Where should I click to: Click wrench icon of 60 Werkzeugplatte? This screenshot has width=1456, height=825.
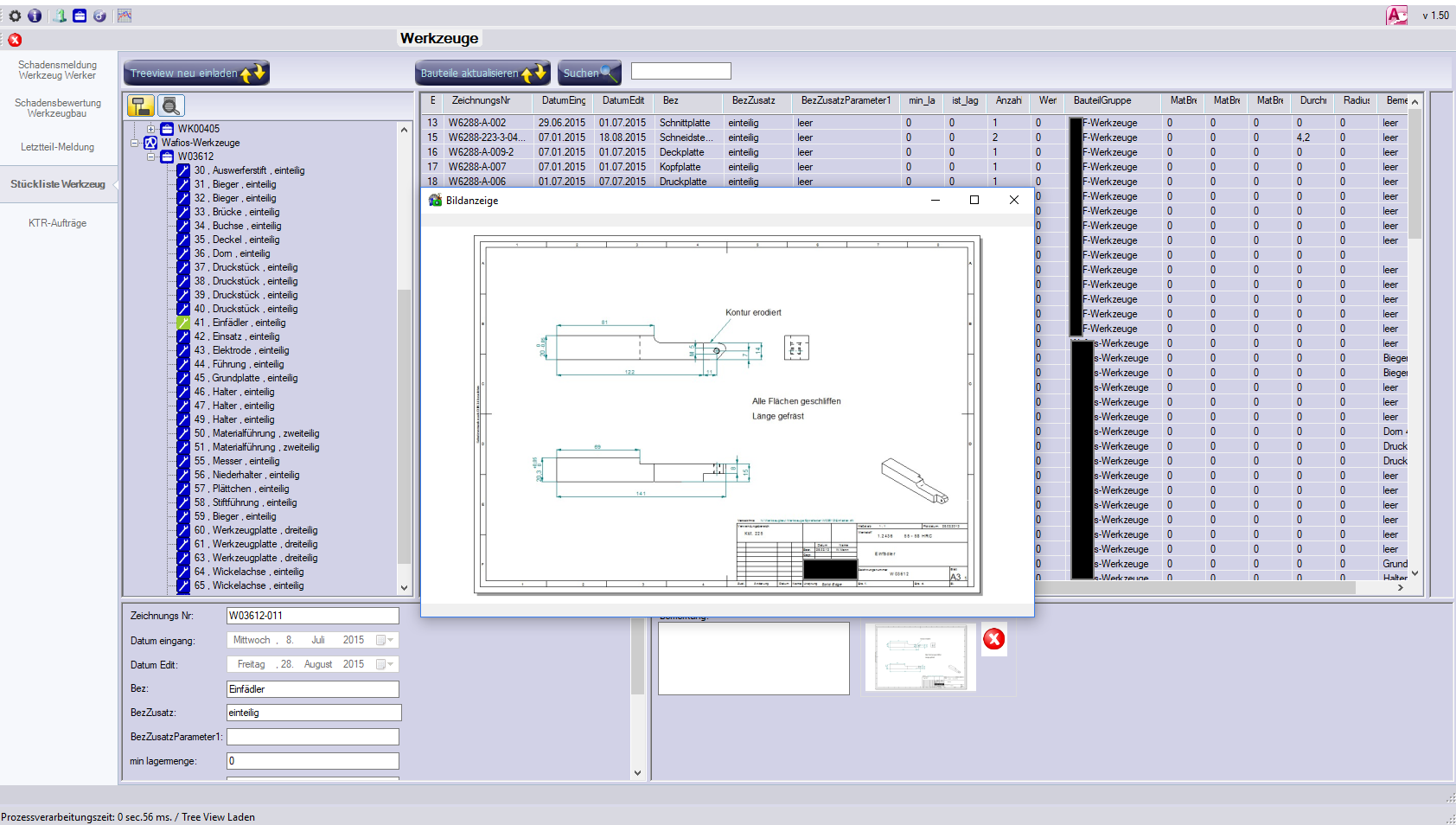(183, 530)
